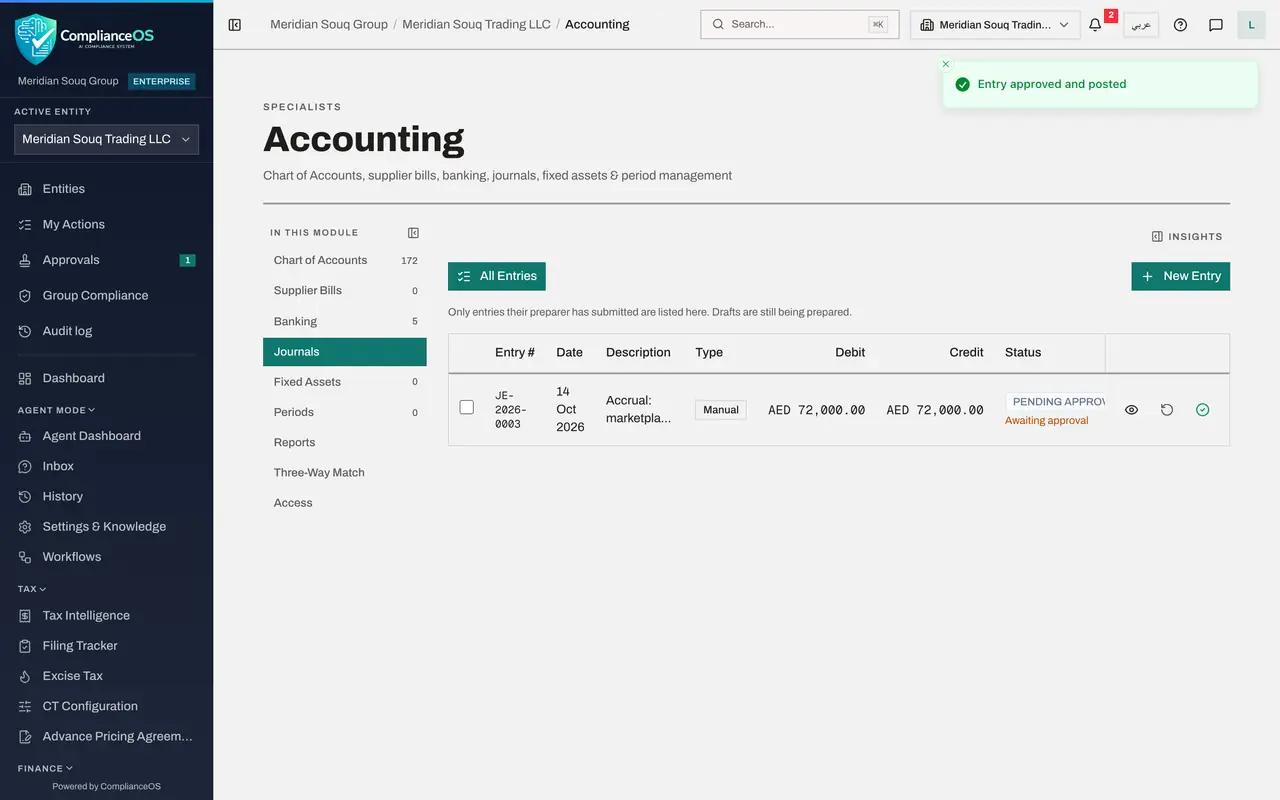Open Reports in module list

point(345,443)
